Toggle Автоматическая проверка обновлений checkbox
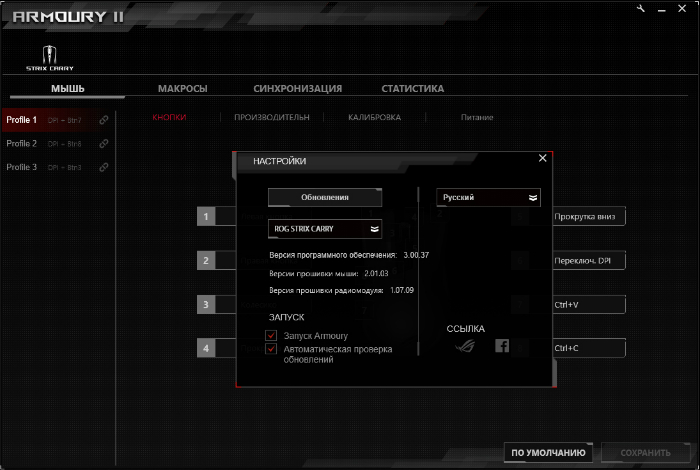 271,349
